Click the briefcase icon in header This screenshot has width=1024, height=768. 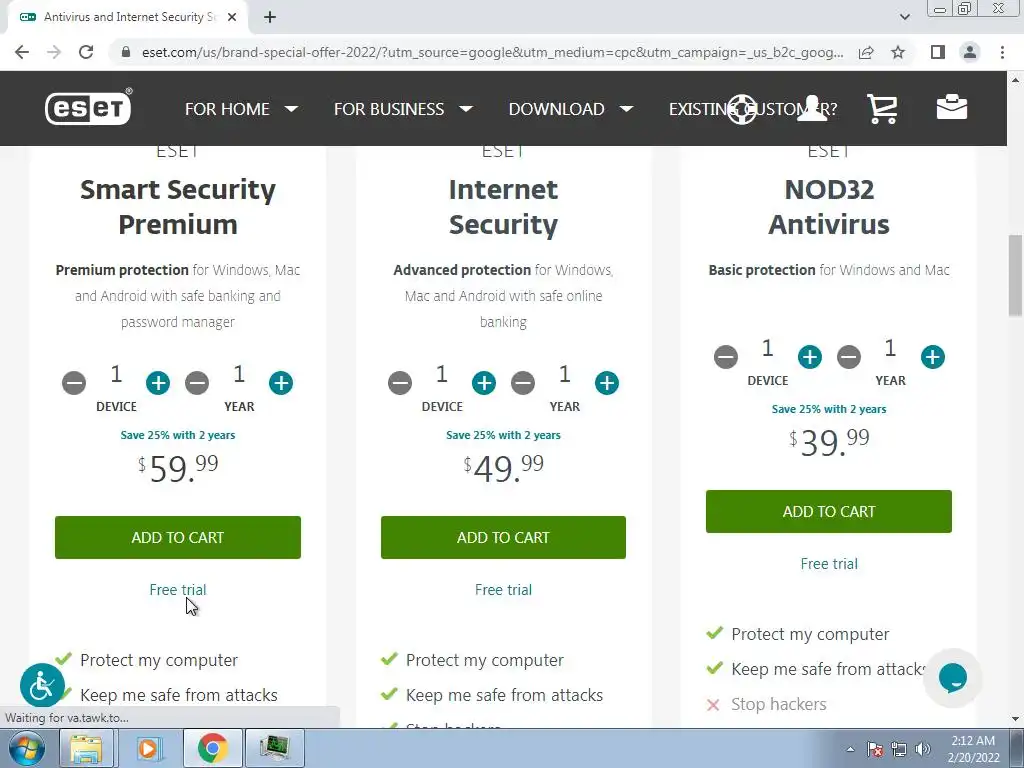[x=951, y=108]
